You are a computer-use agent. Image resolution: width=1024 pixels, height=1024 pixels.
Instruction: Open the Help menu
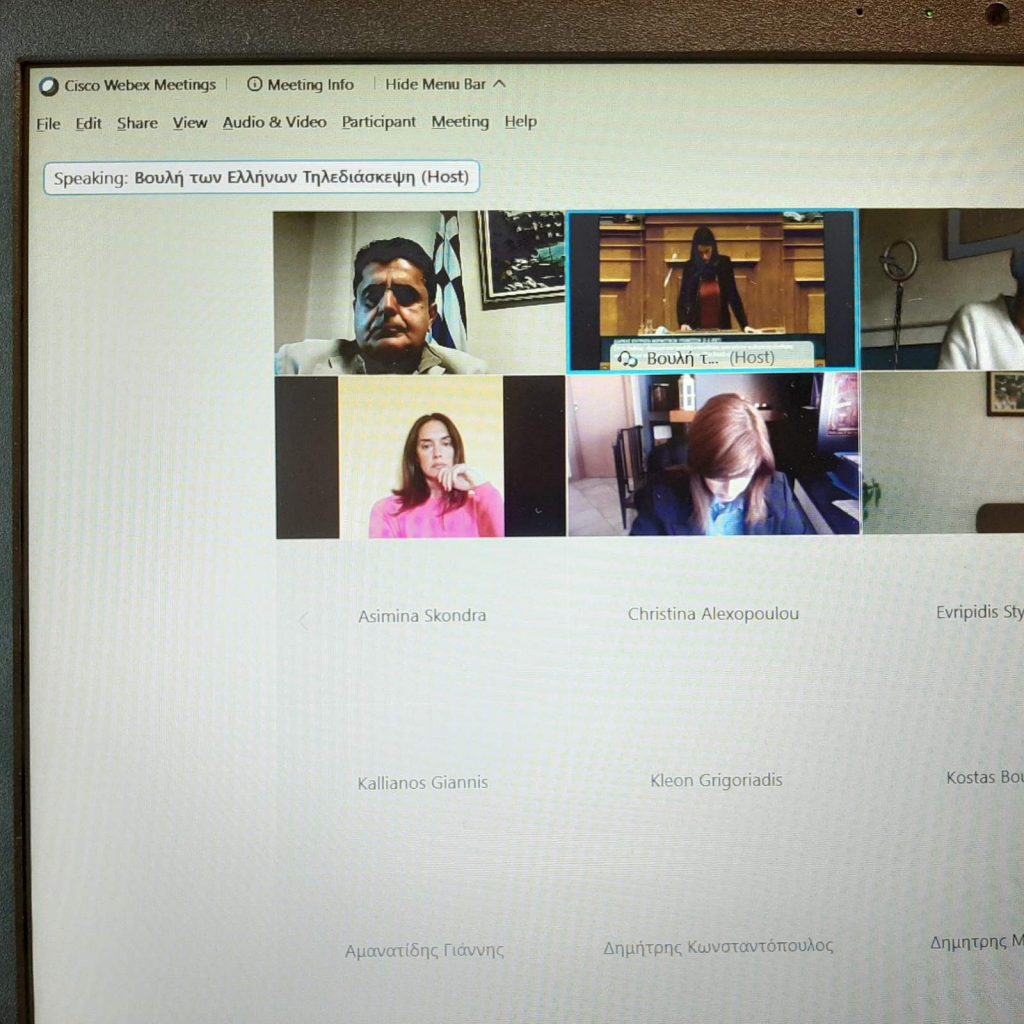[x=520, y=122]
